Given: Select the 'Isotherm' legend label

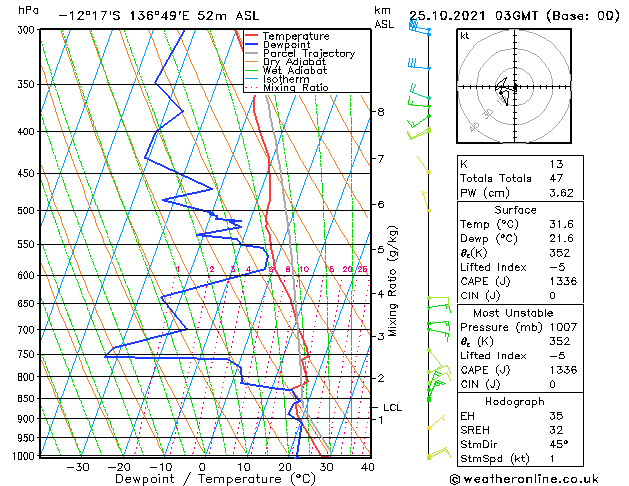Looking at the screenshot, I should [x=286, y=79].
